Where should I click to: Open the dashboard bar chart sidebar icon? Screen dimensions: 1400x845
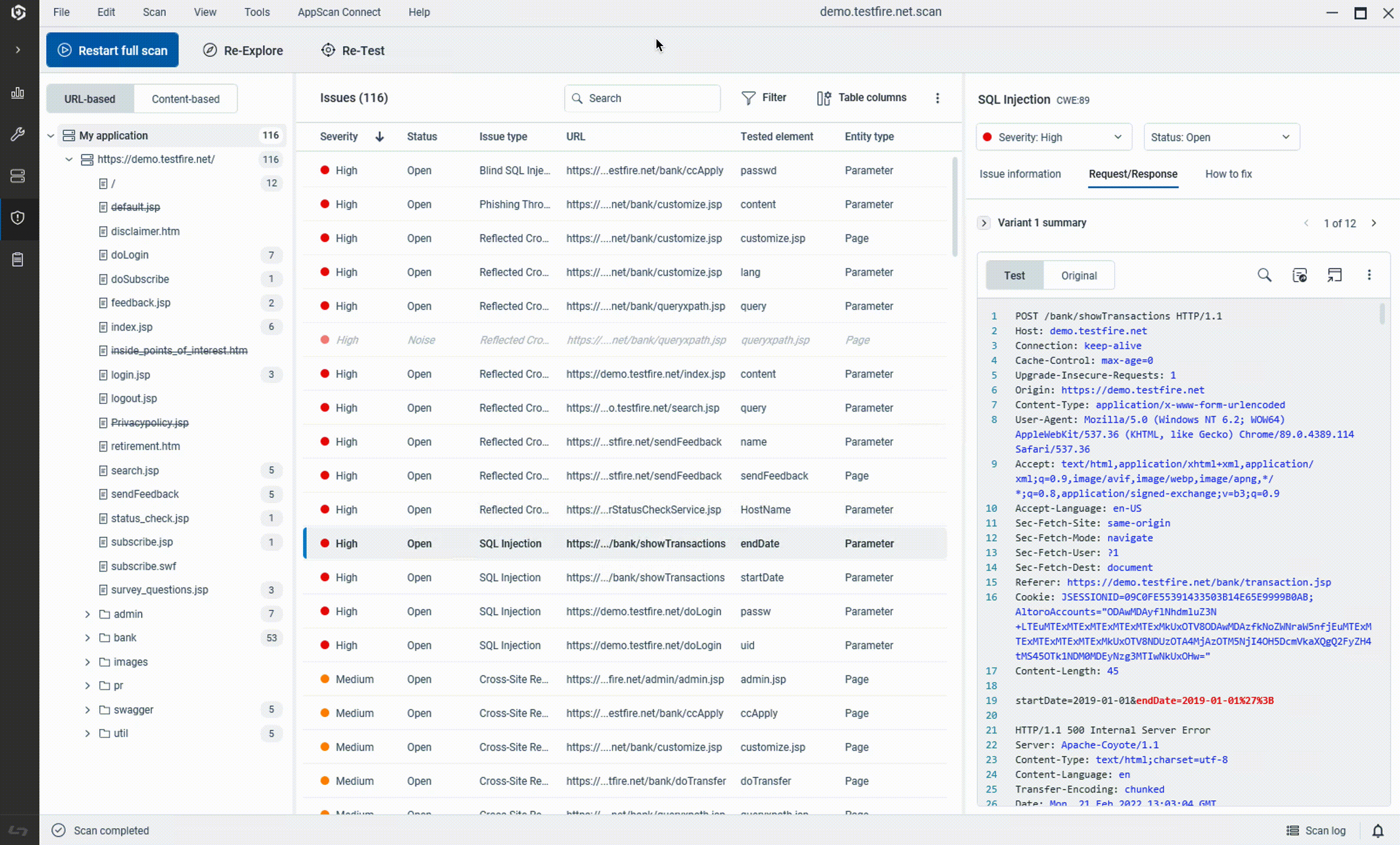[x=18, y=93]
